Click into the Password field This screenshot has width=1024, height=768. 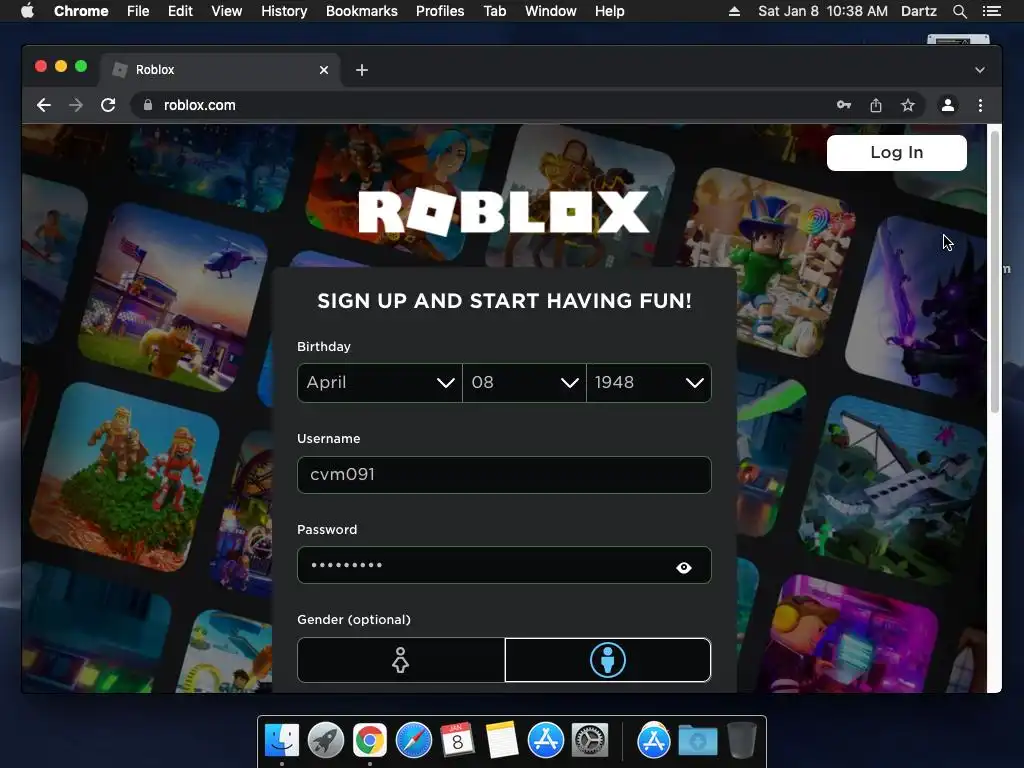point(504,565)
